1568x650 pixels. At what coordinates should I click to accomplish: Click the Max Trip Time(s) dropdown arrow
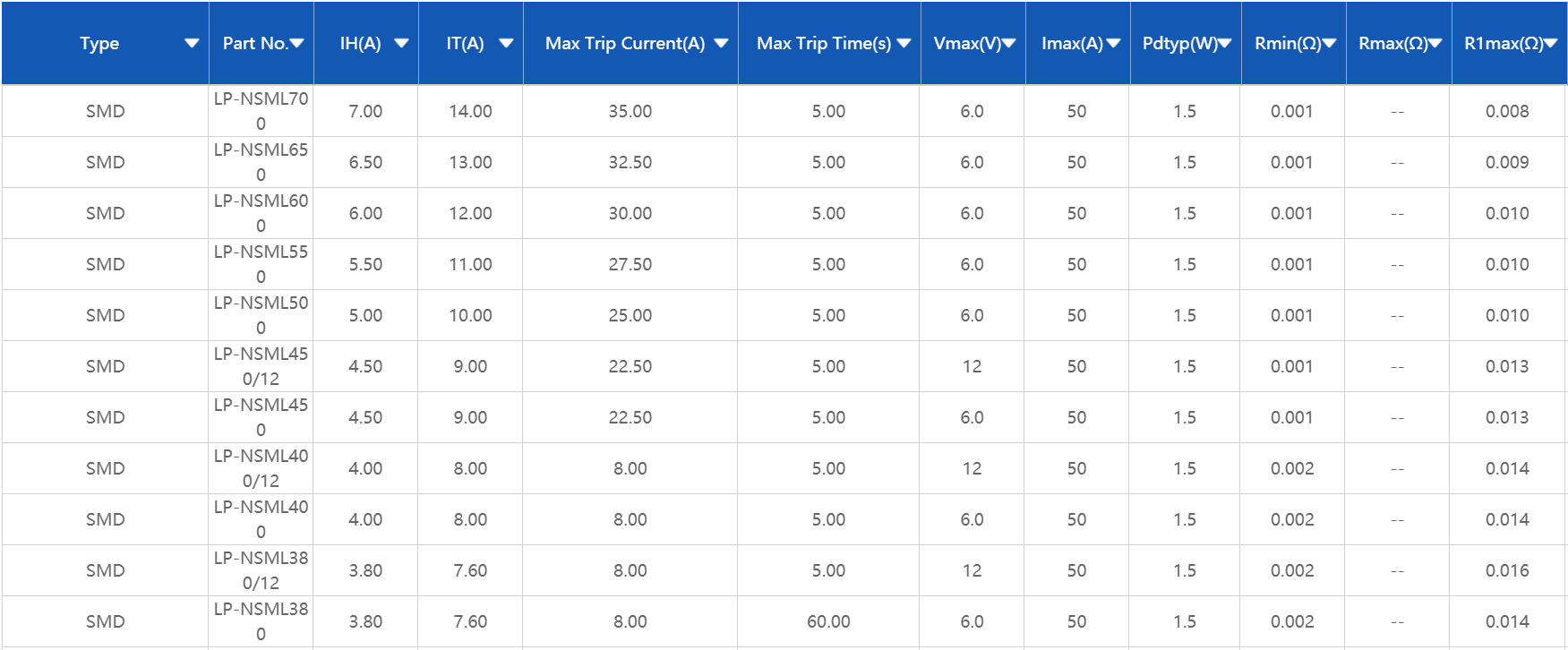[x=904, y=43]
